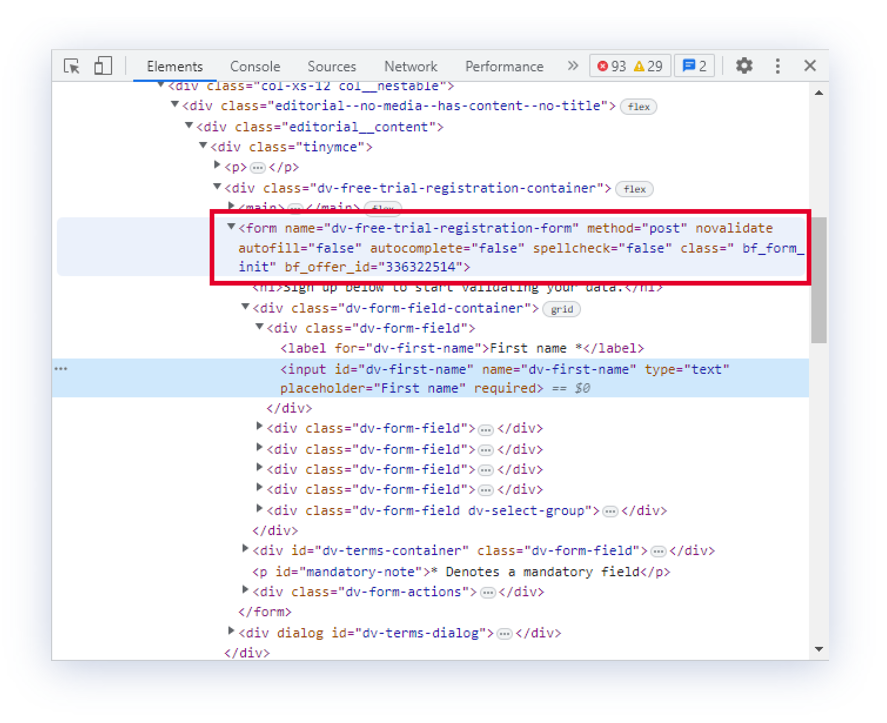Open the Sources tab
887x723 pixels.
click(332, 66)
